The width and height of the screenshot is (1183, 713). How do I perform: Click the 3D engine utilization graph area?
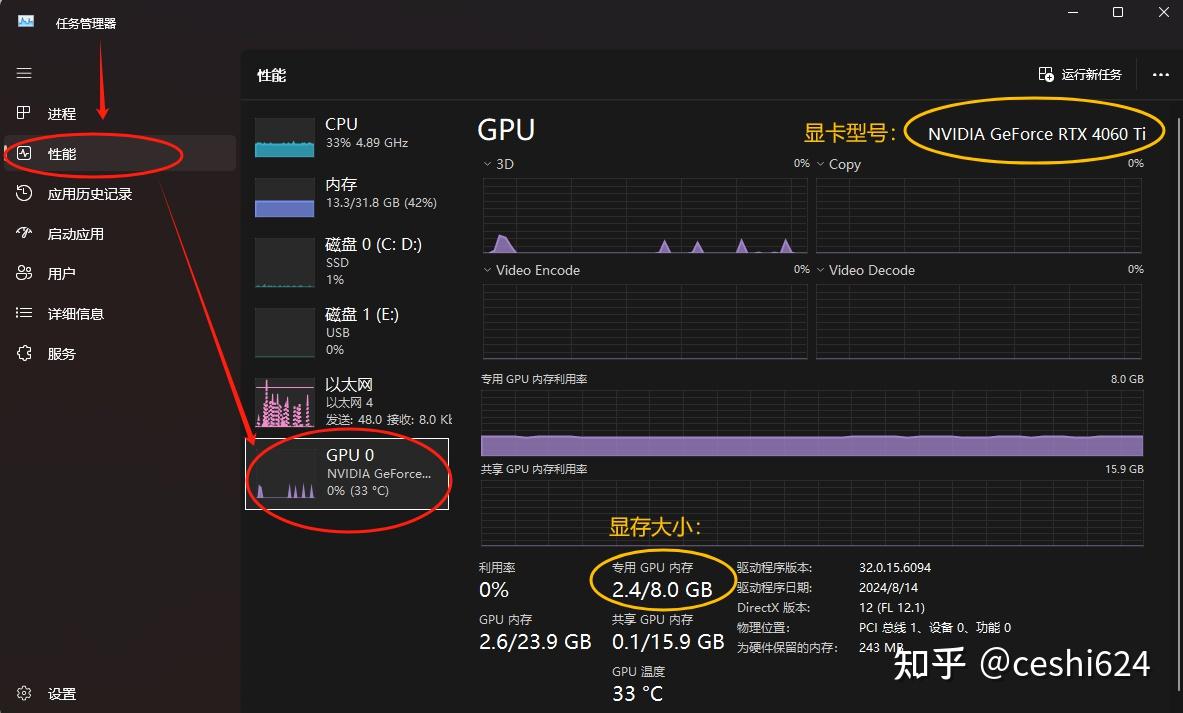click(645, 216)
